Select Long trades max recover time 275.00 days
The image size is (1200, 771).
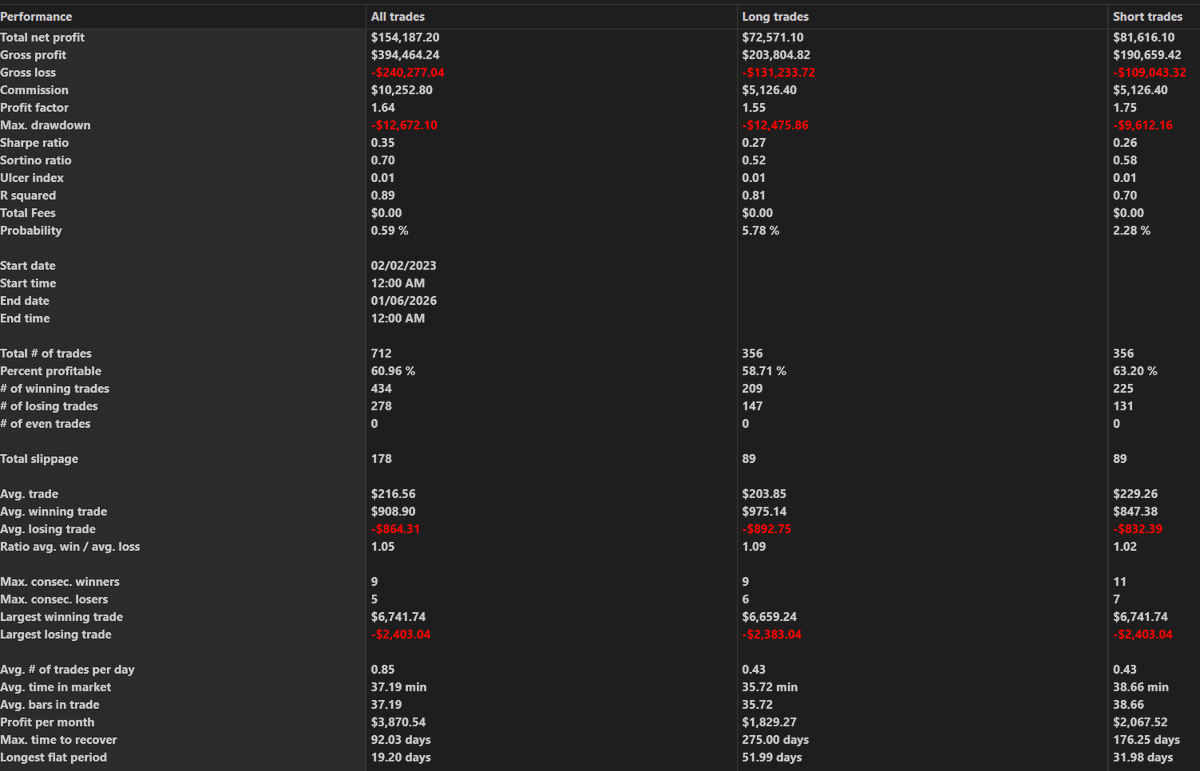click(x=775, y=739)
